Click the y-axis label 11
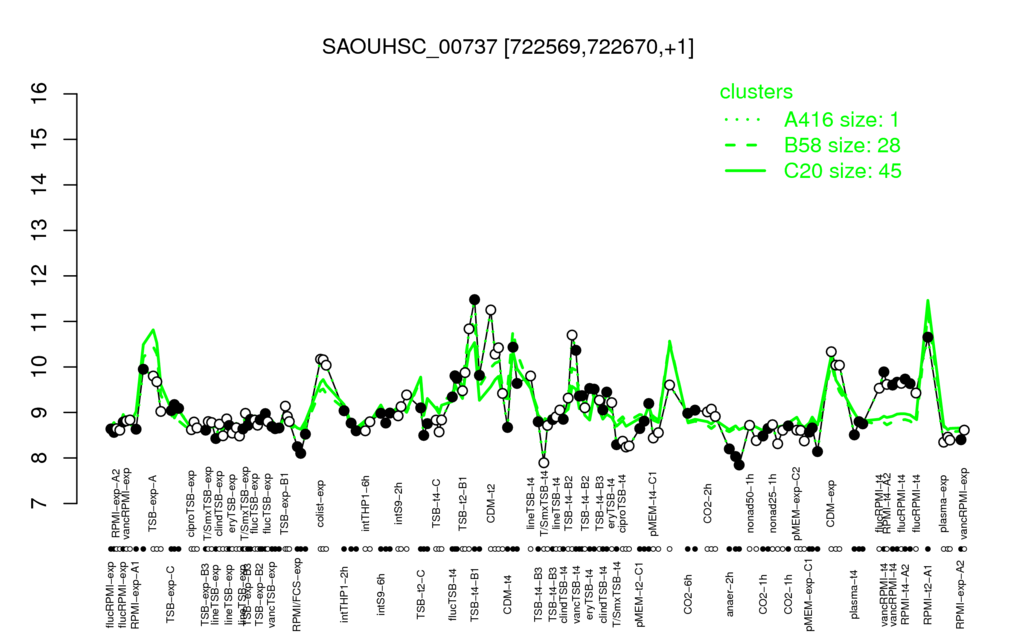This screenshot has height=640, width=1024. coord(40,321)
